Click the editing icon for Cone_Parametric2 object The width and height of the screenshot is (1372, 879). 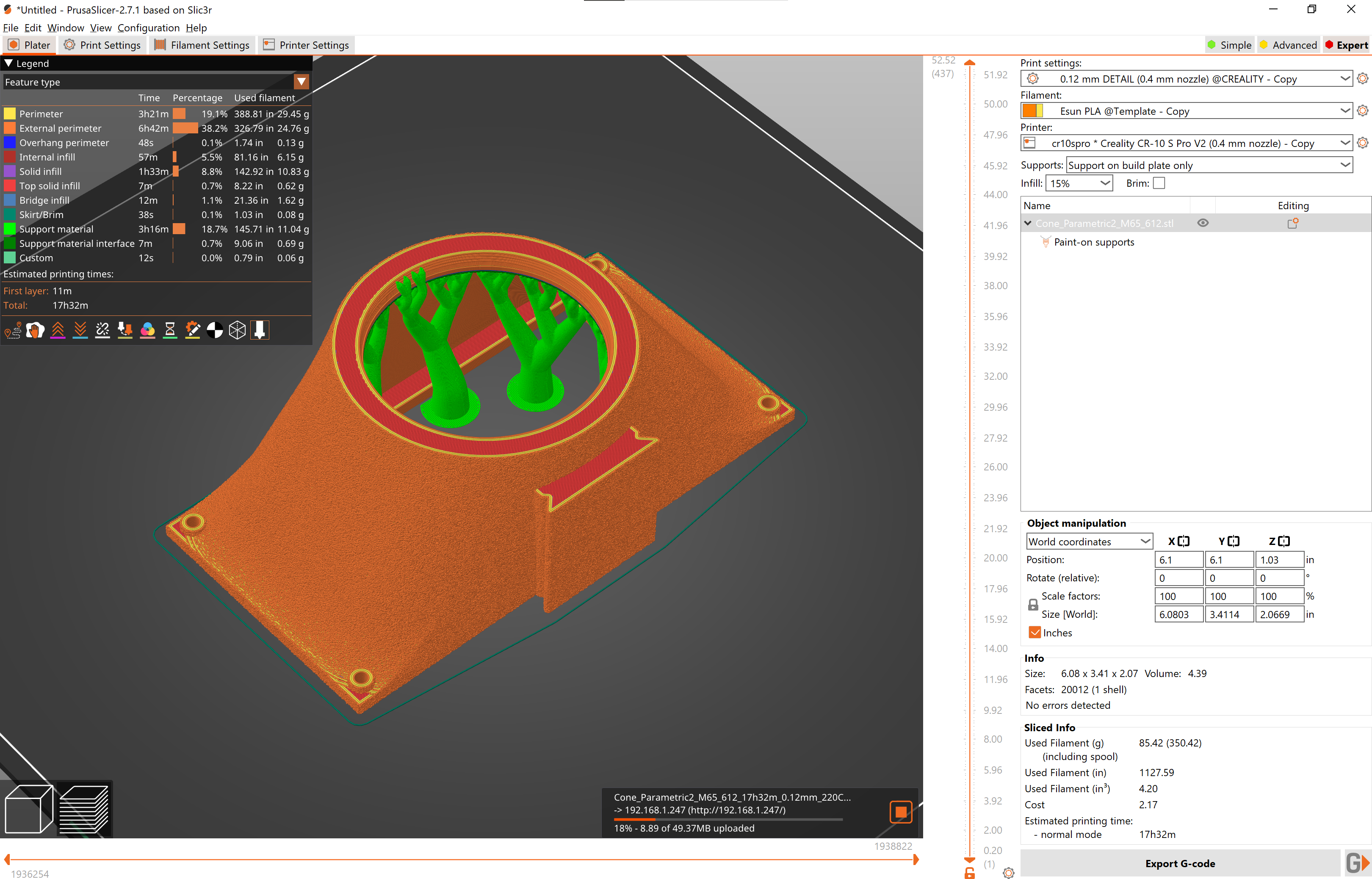click(x=1293, y=223)
